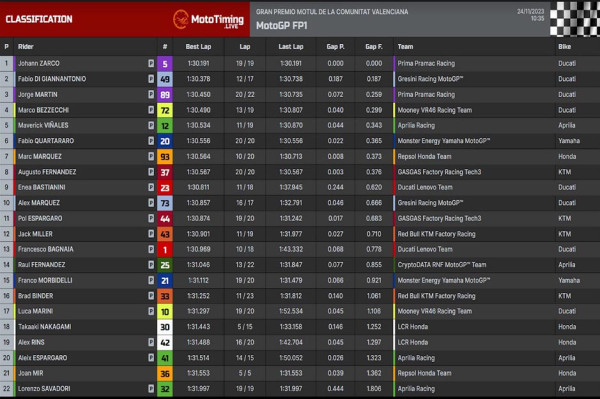Click rider name Marc MARQUEZ
This screenshot has height=399, width=600.
coord(39,156)
